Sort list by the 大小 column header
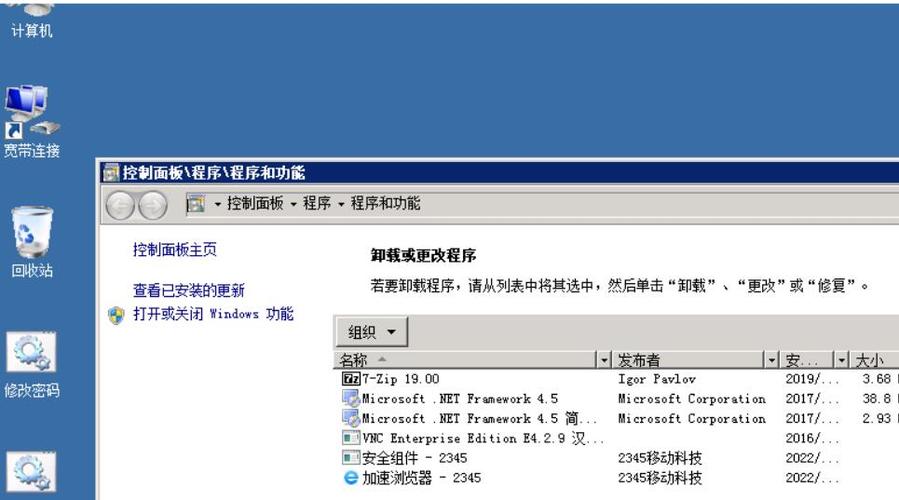This screenshot has width=899, height=500. 872,360
